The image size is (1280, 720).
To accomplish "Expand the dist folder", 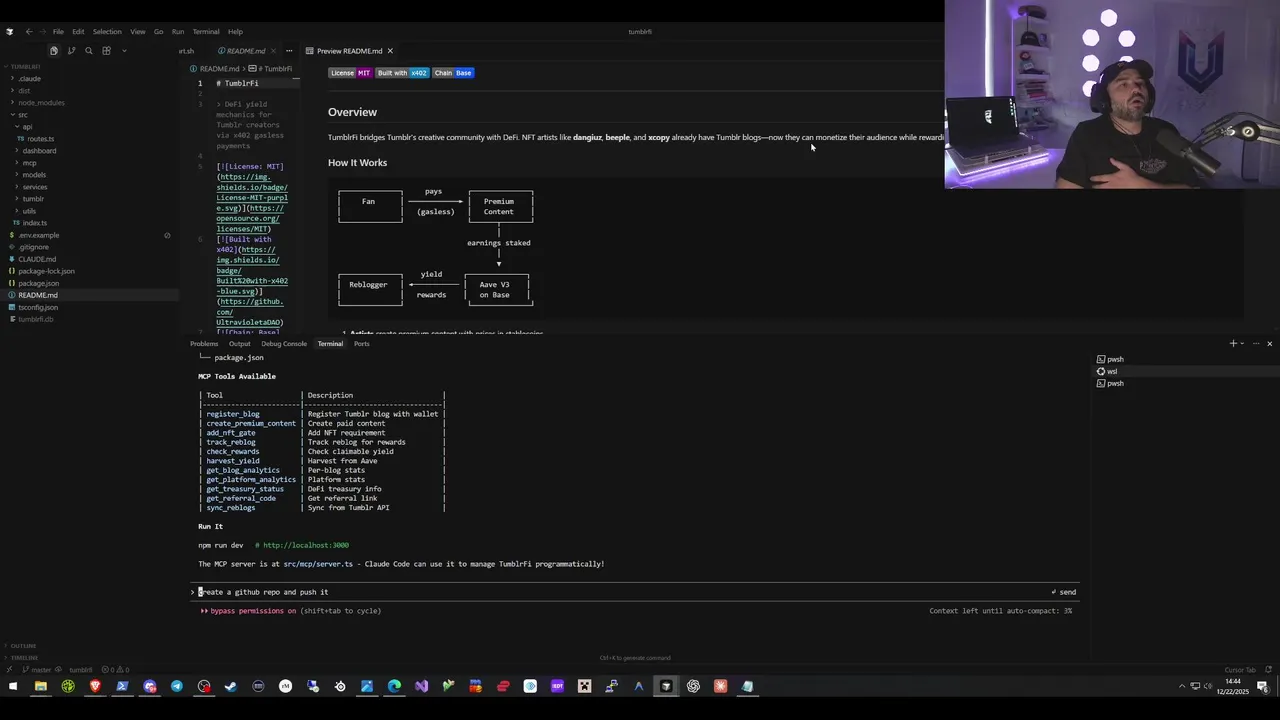I will pyautogui.click(x=24, y=90).
